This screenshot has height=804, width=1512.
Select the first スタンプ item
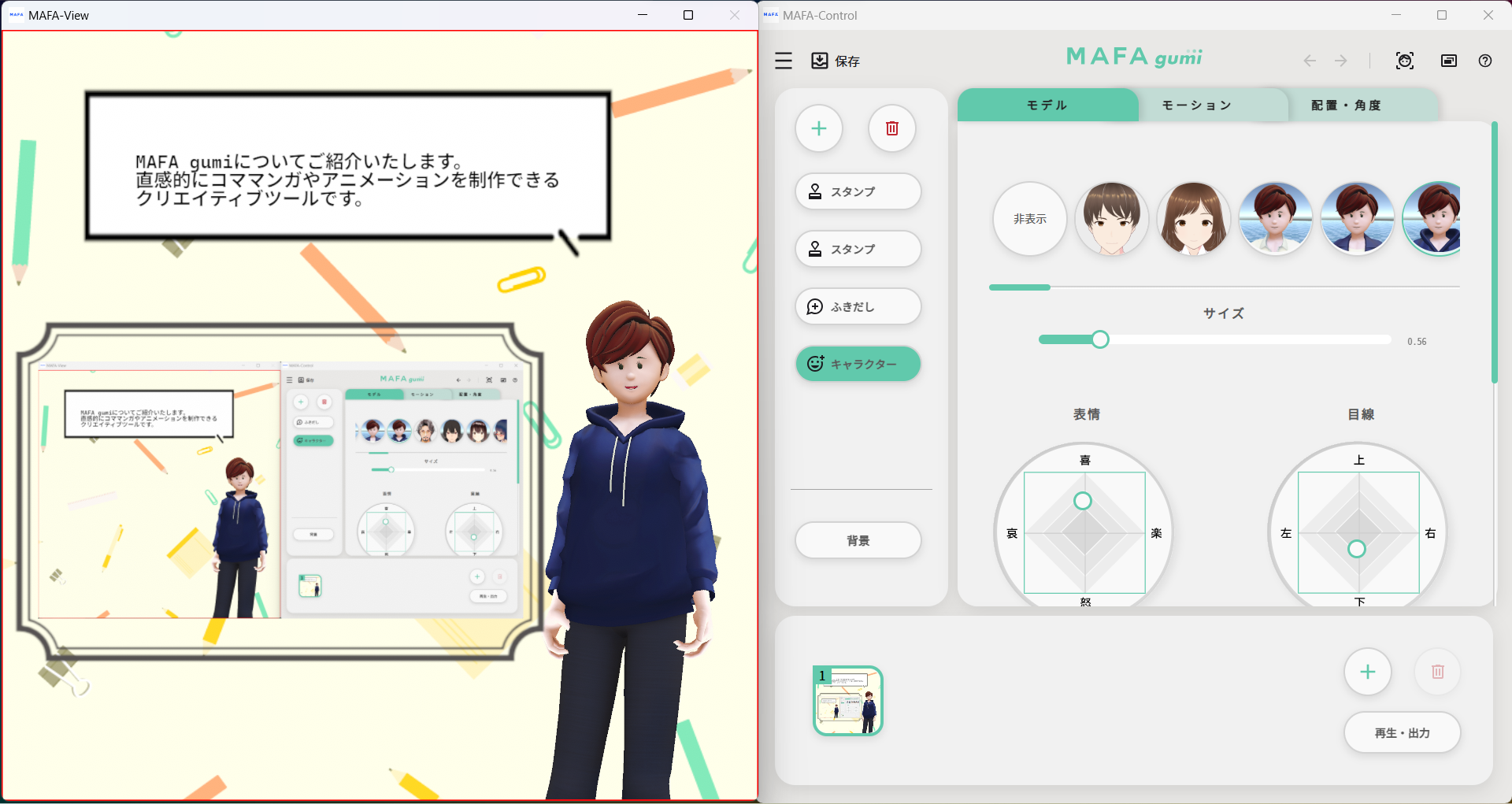coord(858,191)
